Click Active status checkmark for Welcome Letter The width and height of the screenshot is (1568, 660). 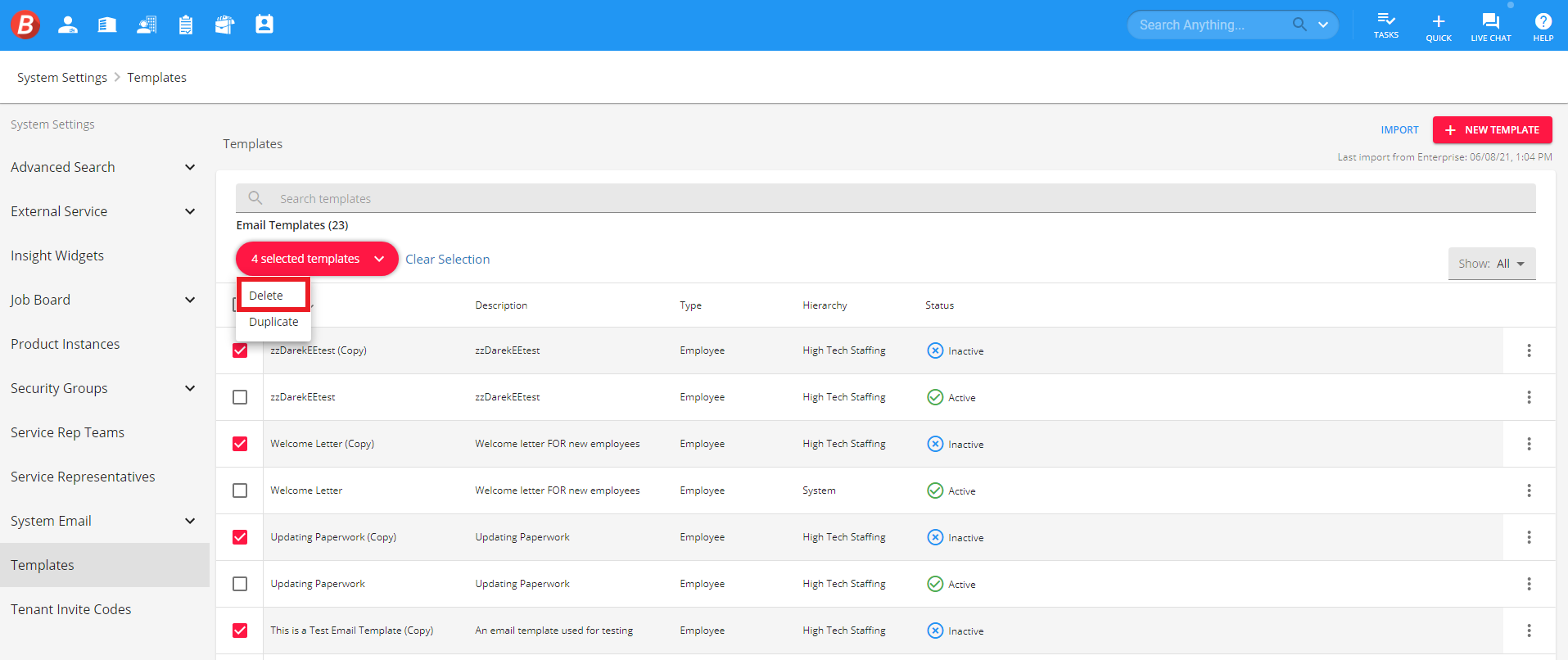[935, 490]
